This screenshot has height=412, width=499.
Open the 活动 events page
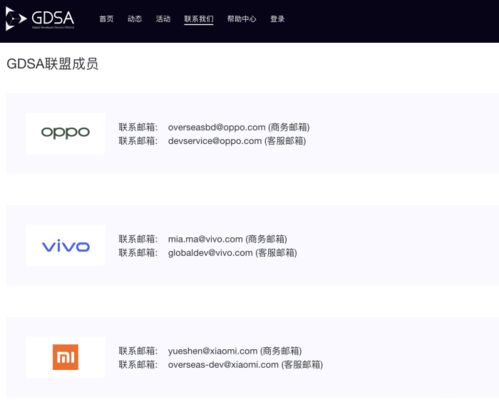pos(163,19)
